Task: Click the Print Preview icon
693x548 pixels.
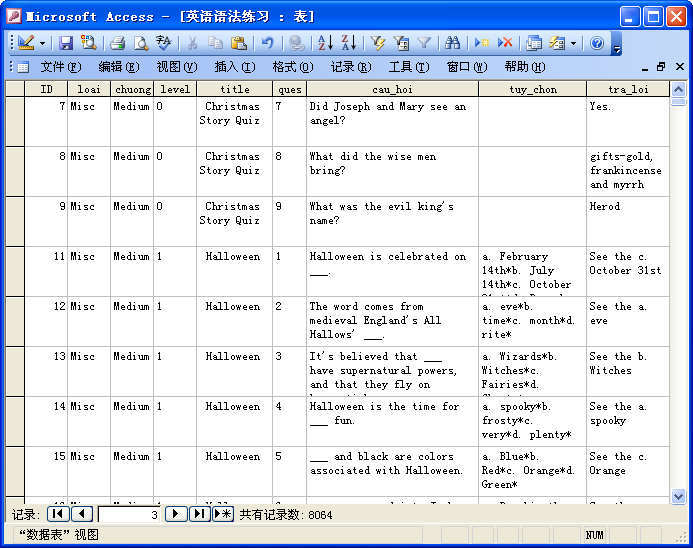Action: [x=141, y=43]
